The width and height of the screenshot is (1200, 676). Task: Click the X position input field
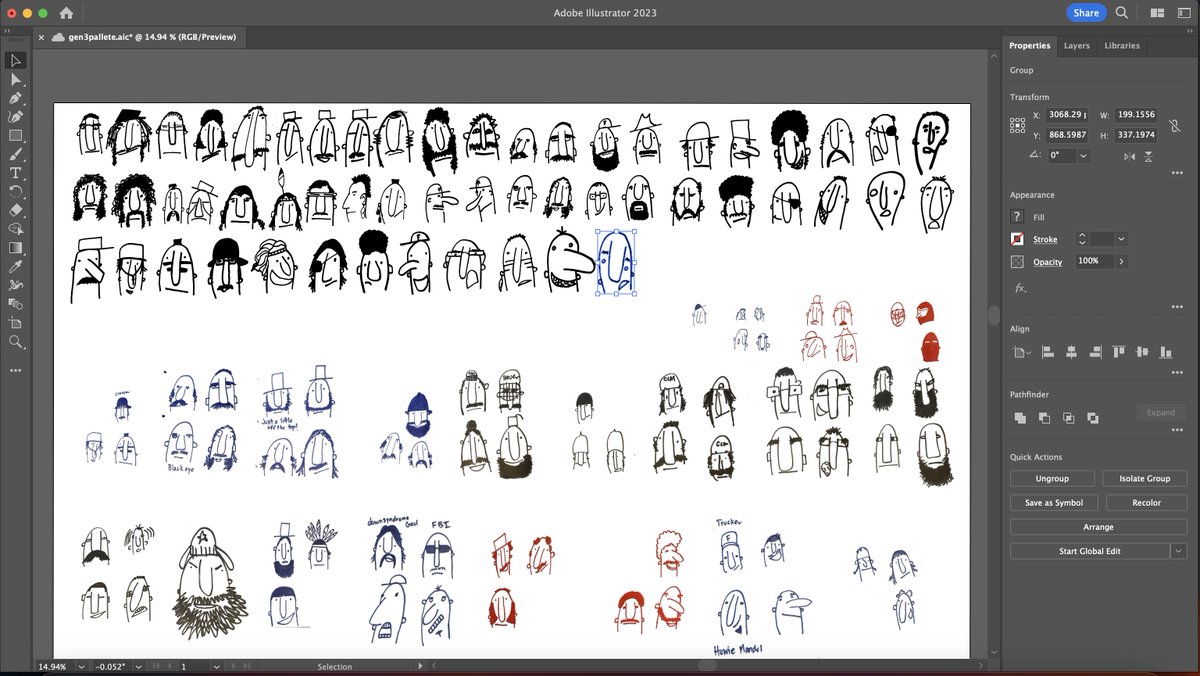tap(1065, 115)
